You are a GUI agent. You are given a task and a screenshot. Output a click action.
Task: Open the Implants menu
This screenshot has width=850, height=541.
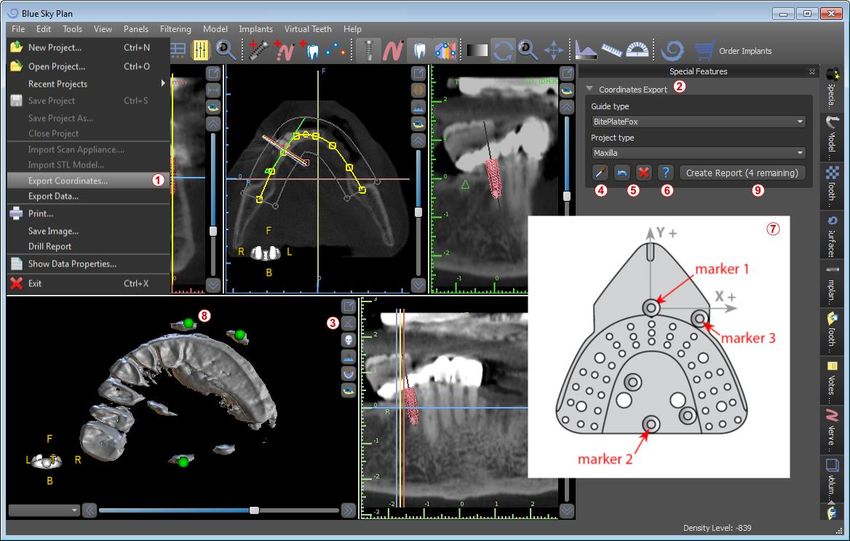(255, 29)
